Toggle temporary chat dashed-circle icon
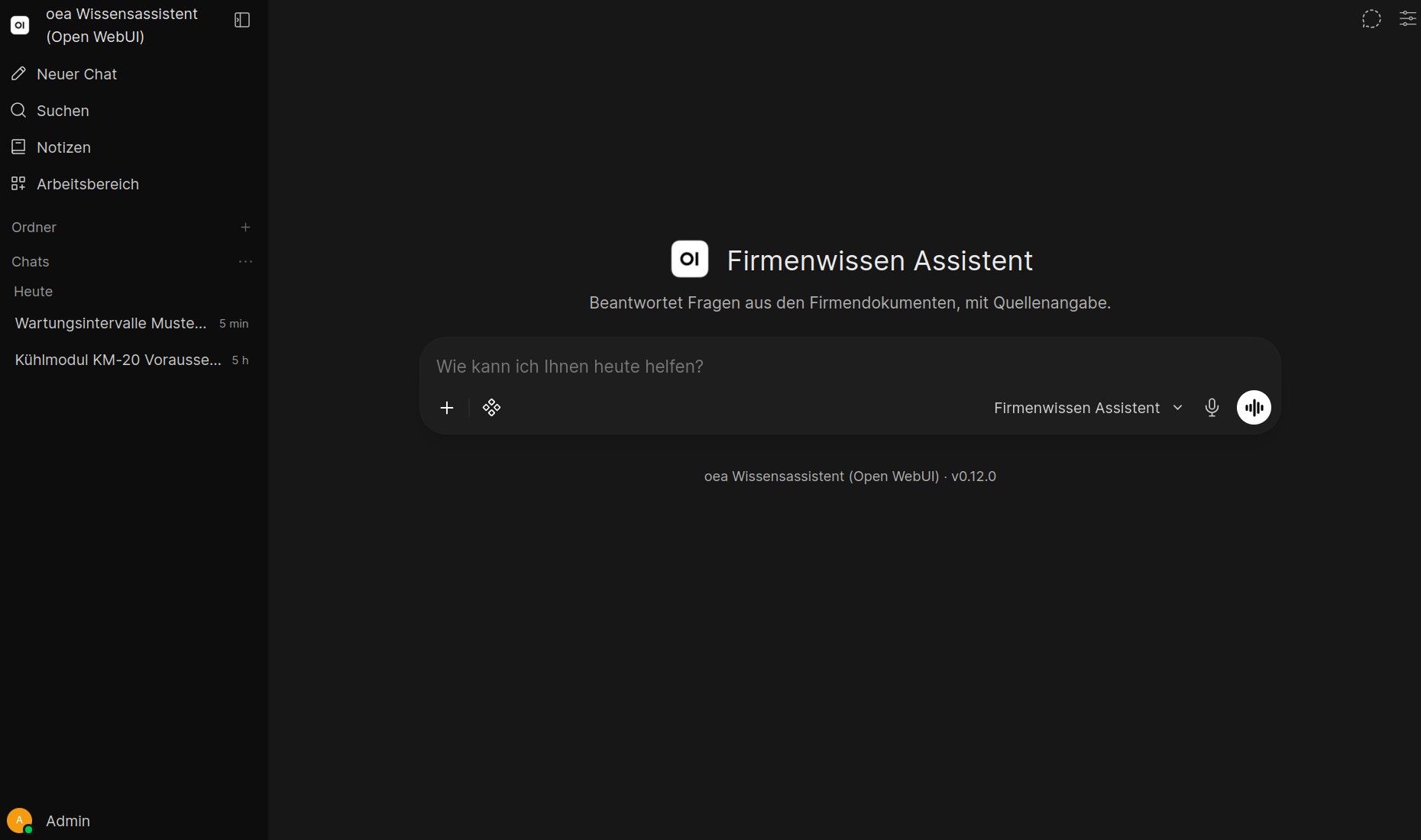 1371,19
